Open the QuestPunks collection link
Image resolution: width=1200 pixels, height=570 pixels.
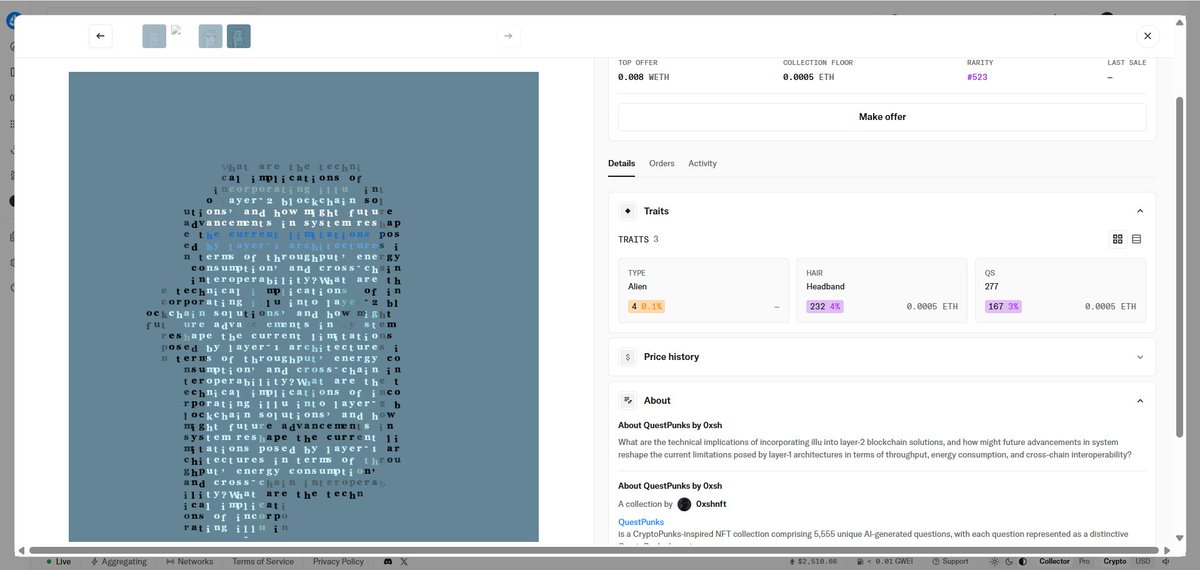coord(641,522)
